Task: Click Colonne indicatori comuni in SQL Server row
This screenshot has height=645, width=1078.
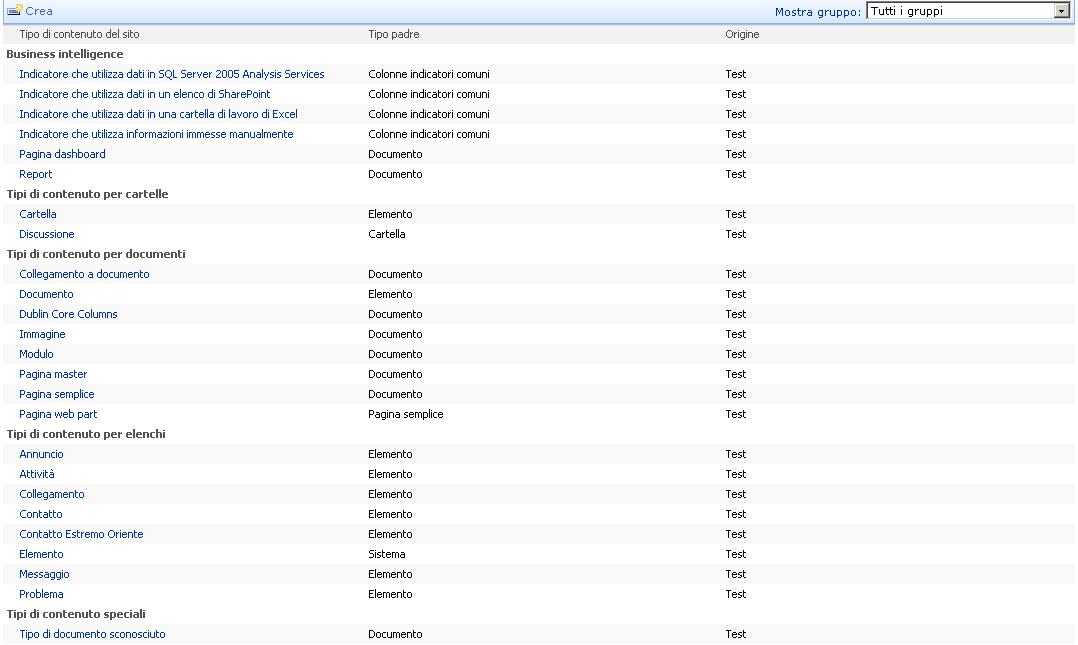Action: [429, 74]
